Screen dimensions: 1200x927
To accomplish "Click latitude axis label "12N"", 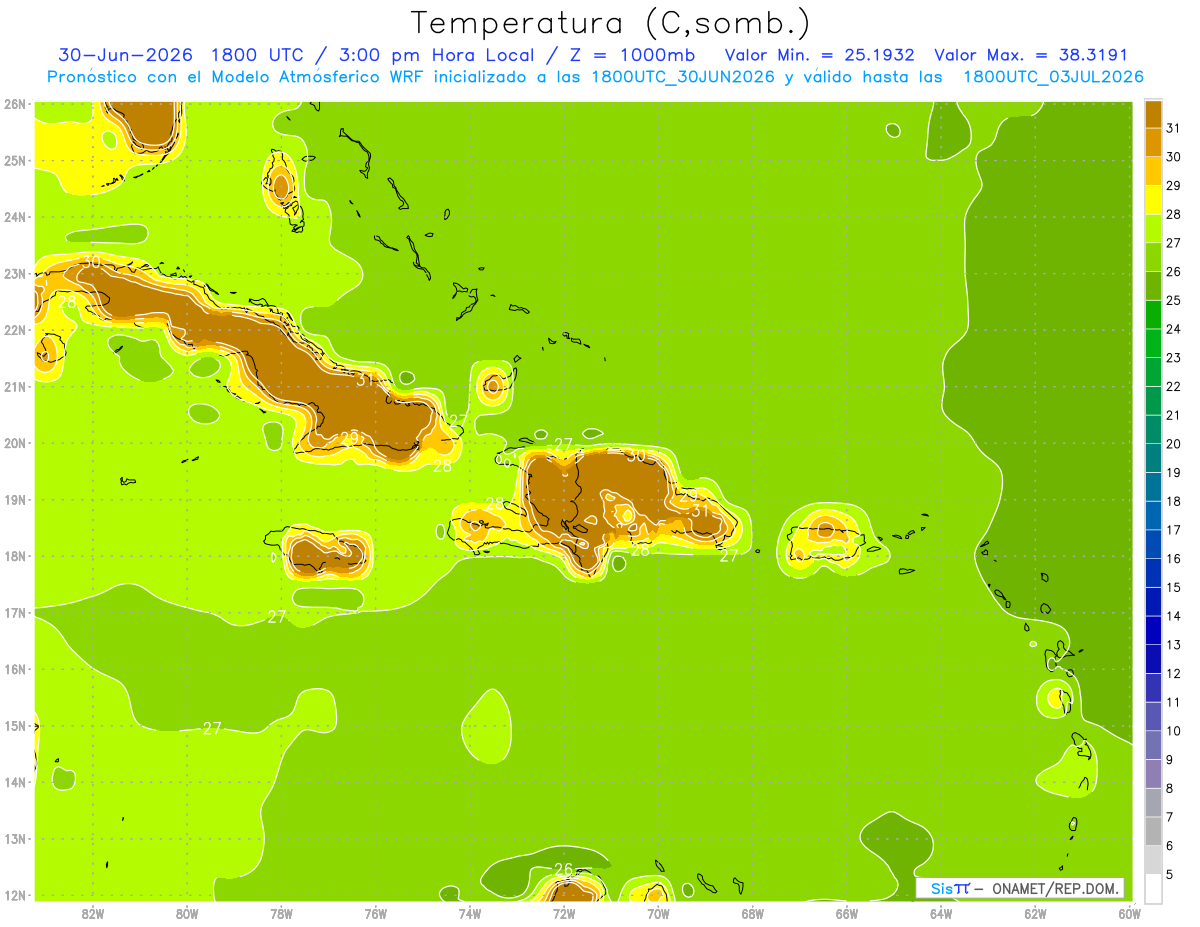I will pyautogui.click(x=14, y=895).
